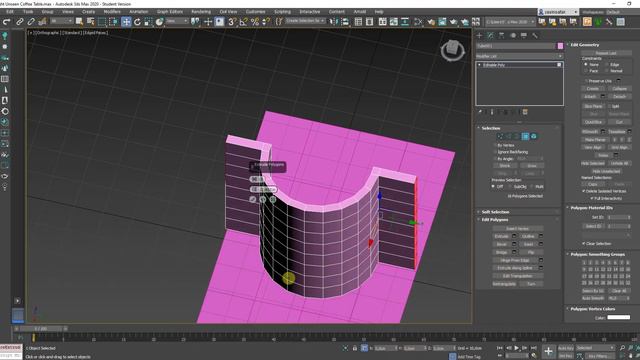Viewport: 640px width, 360px height.
Task: Open the white vertex Color swatch
Action: [618, 317]
